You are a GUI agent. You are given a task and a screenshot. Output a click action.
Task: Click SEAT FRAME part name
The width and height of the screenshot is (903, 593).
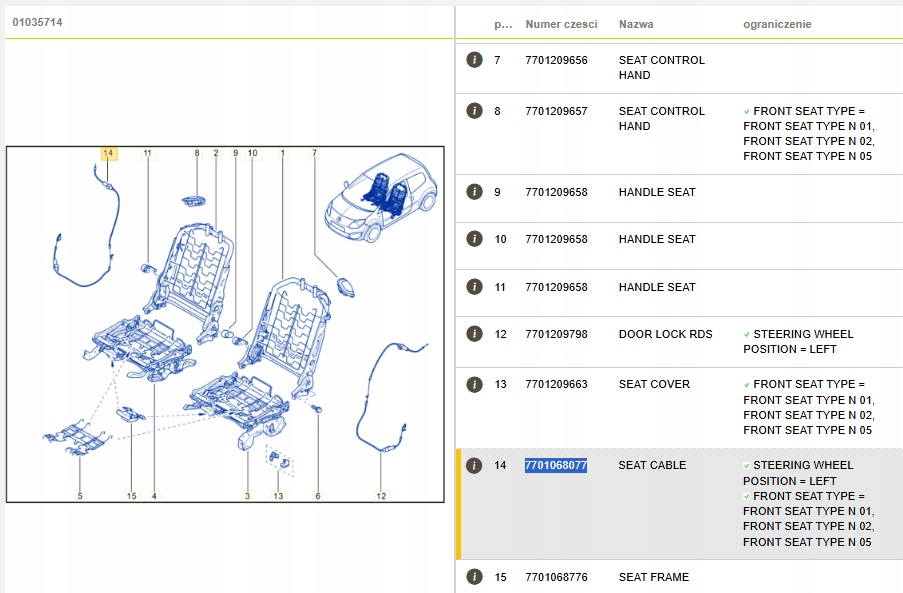(654, 577)
